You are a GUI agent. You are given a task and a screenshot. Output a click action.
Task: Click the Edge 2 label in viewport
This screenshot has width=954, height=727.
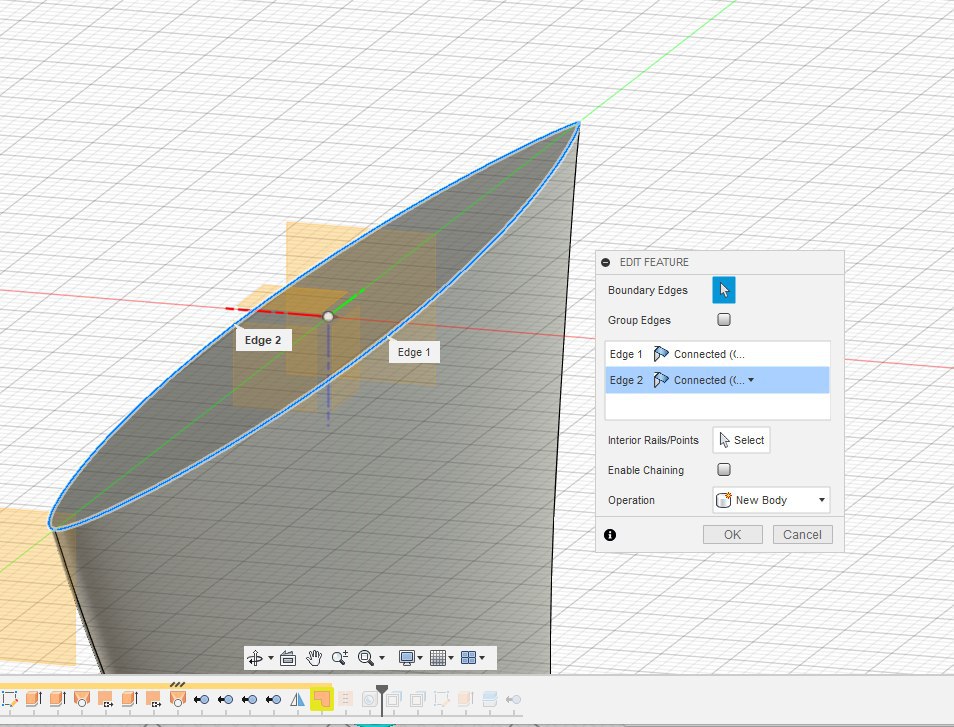tap(263, 340)
